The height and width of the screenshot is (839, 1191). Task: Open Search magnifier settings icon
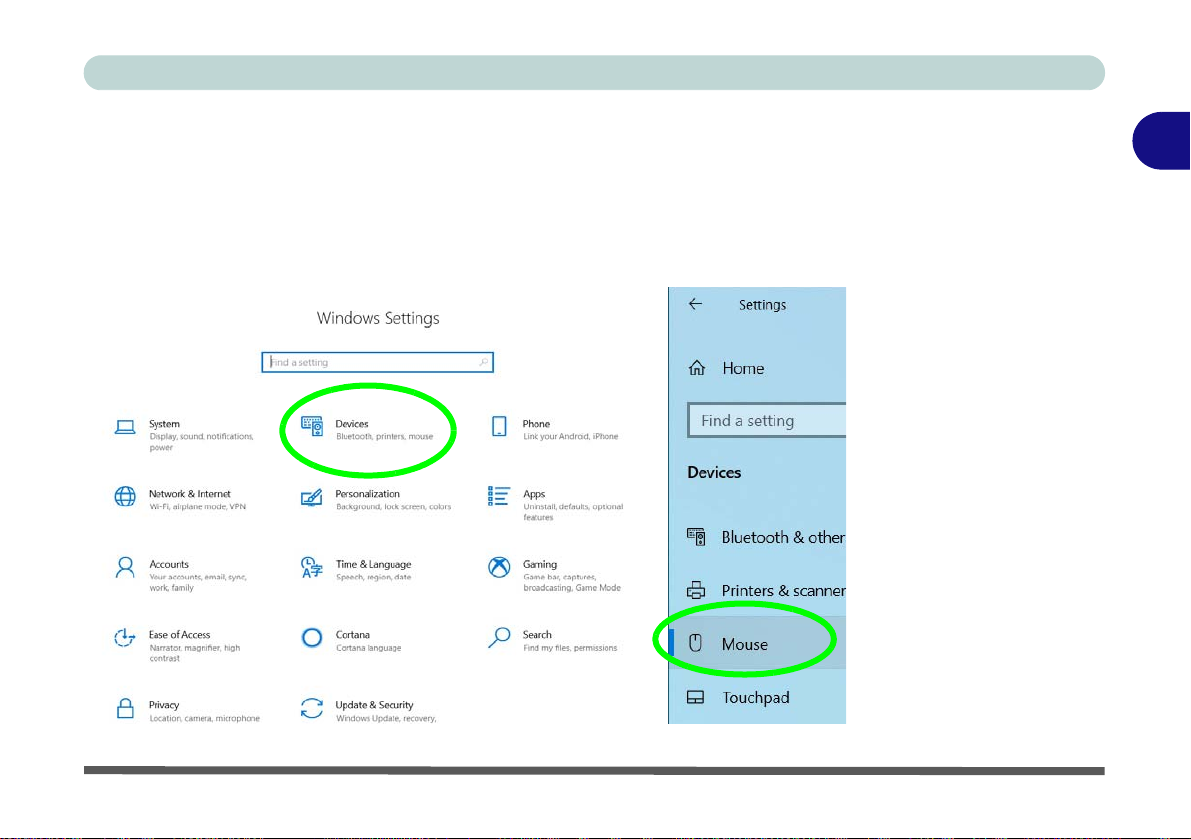tap(499, 638)
